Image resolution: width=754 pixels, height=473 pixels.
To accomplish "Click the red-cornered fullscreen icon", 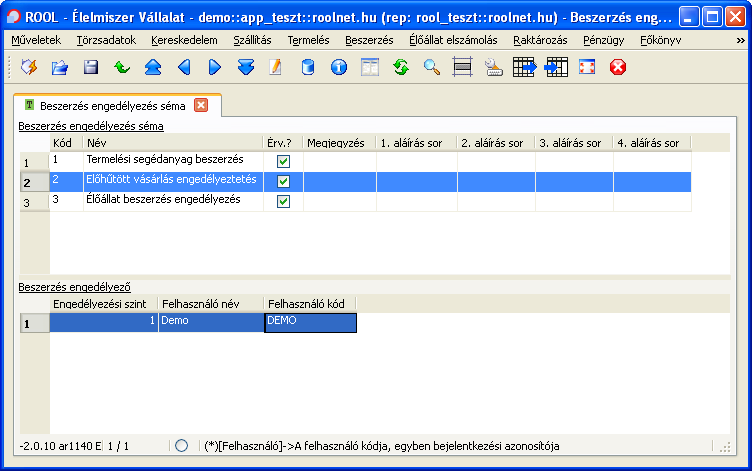I will [x=587, y=67].
